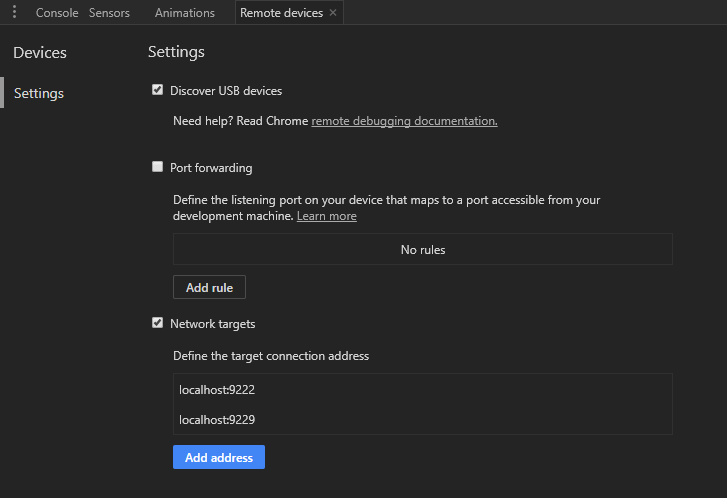727x498 pixels.
Task: Select the localhost:9229 address entry
Action: (423, 420)
